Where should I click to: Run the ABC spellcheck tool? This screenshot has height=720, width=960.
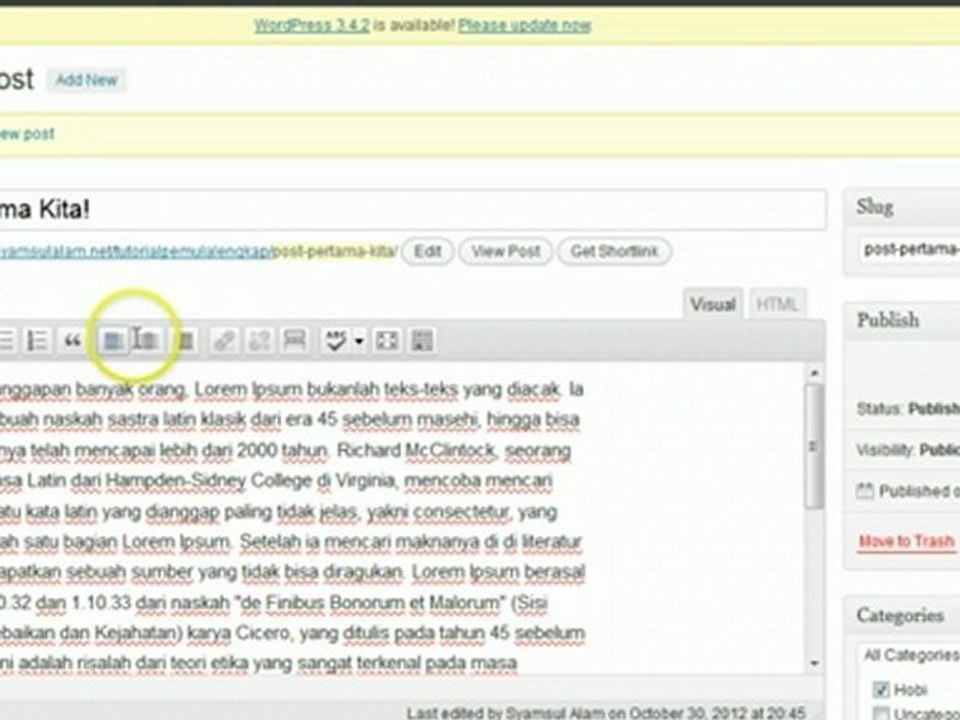336,340
